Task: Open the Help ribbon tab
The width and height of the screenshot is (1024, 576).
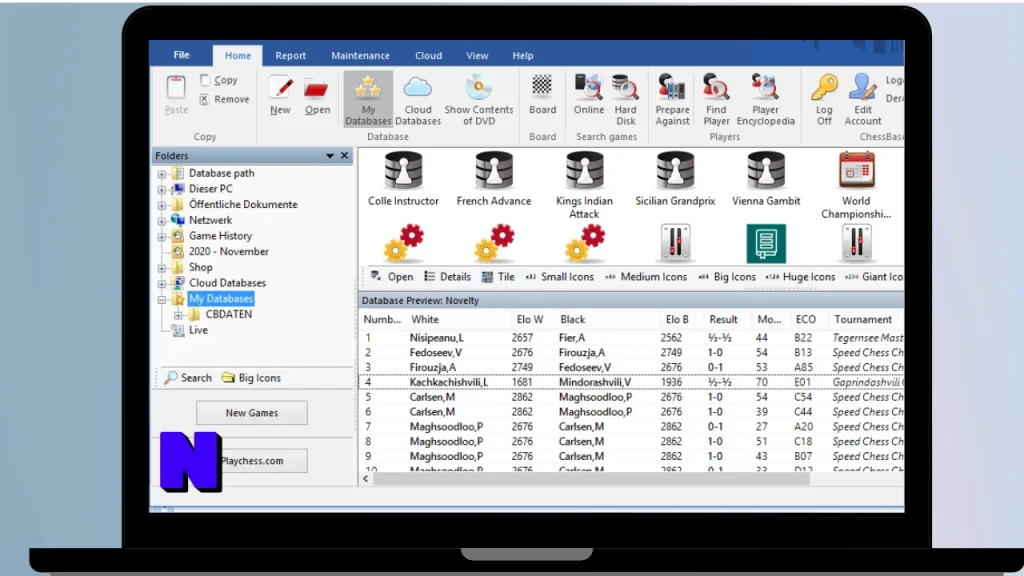Action: (x=522, y=56)
